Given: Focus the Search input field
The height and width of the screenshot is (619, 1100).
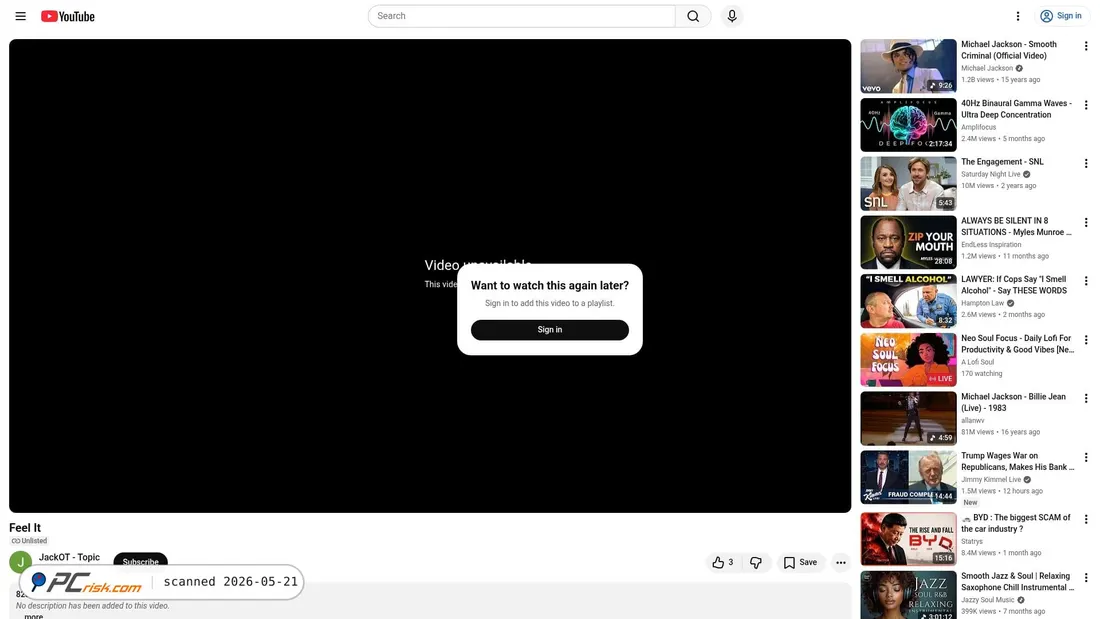Looking at the screenshot, I should click(x=521, y=16).
